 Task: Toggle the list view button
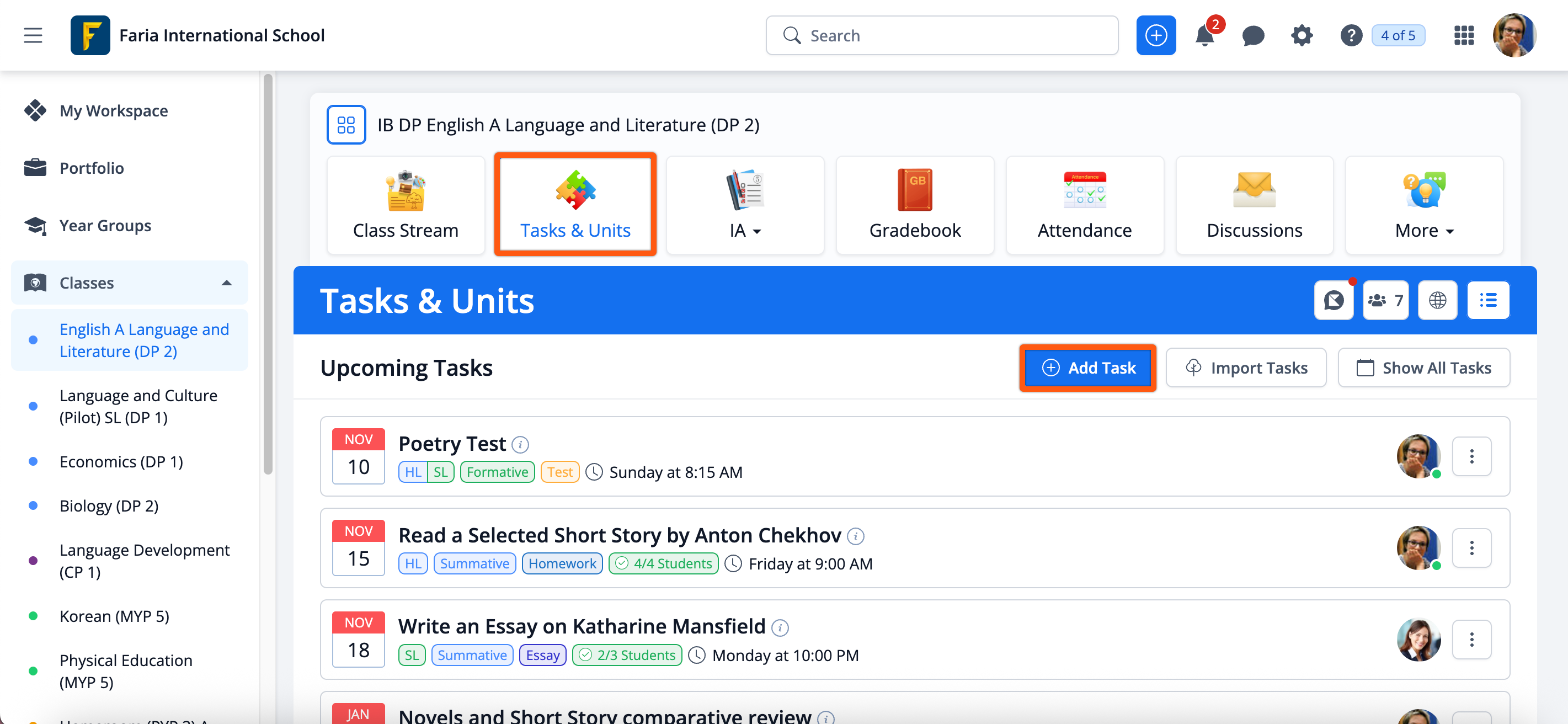[x=1487, y=300]
